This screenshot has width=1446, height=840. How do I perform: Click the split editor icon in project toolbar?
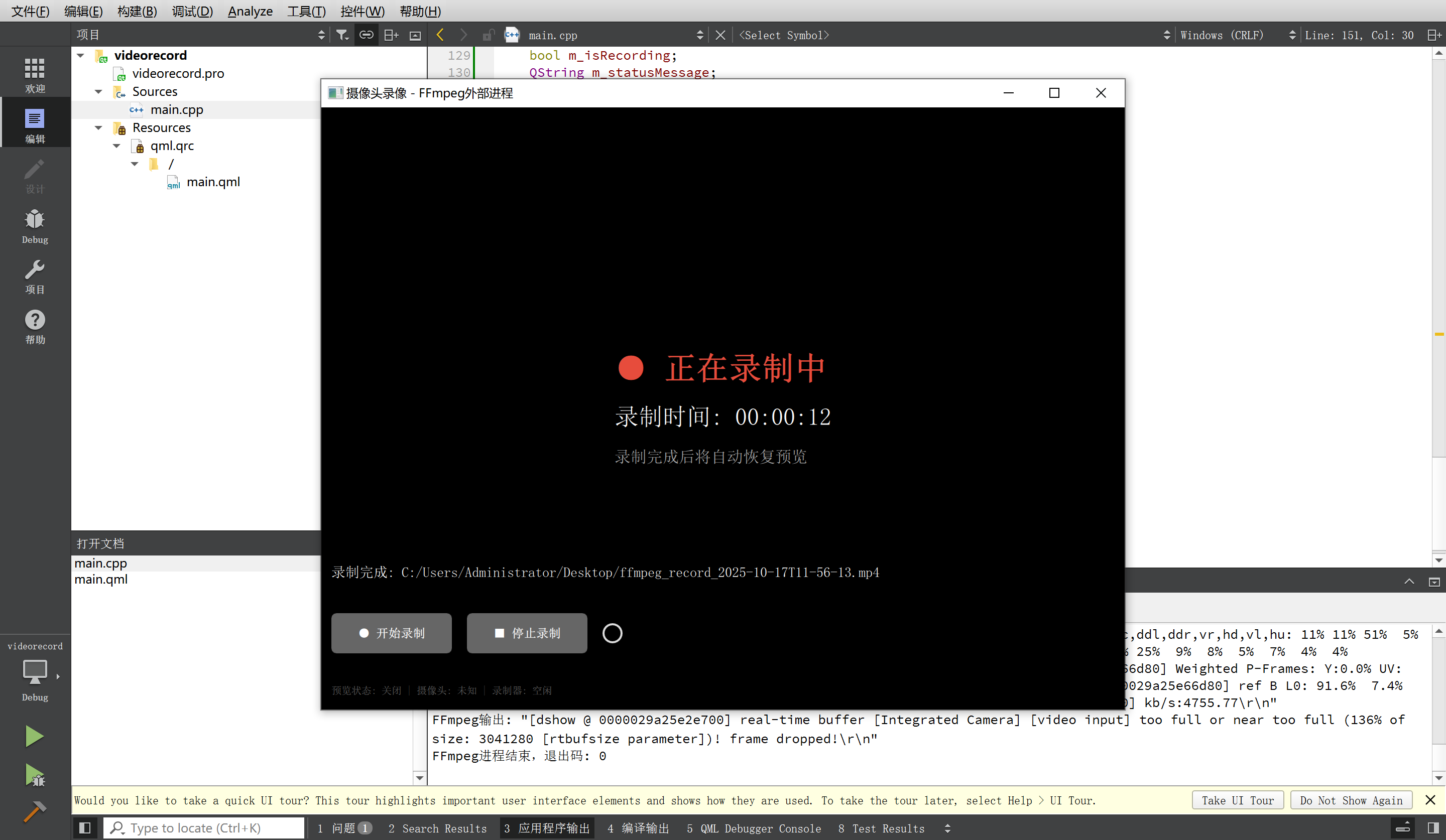pos(391,35)
